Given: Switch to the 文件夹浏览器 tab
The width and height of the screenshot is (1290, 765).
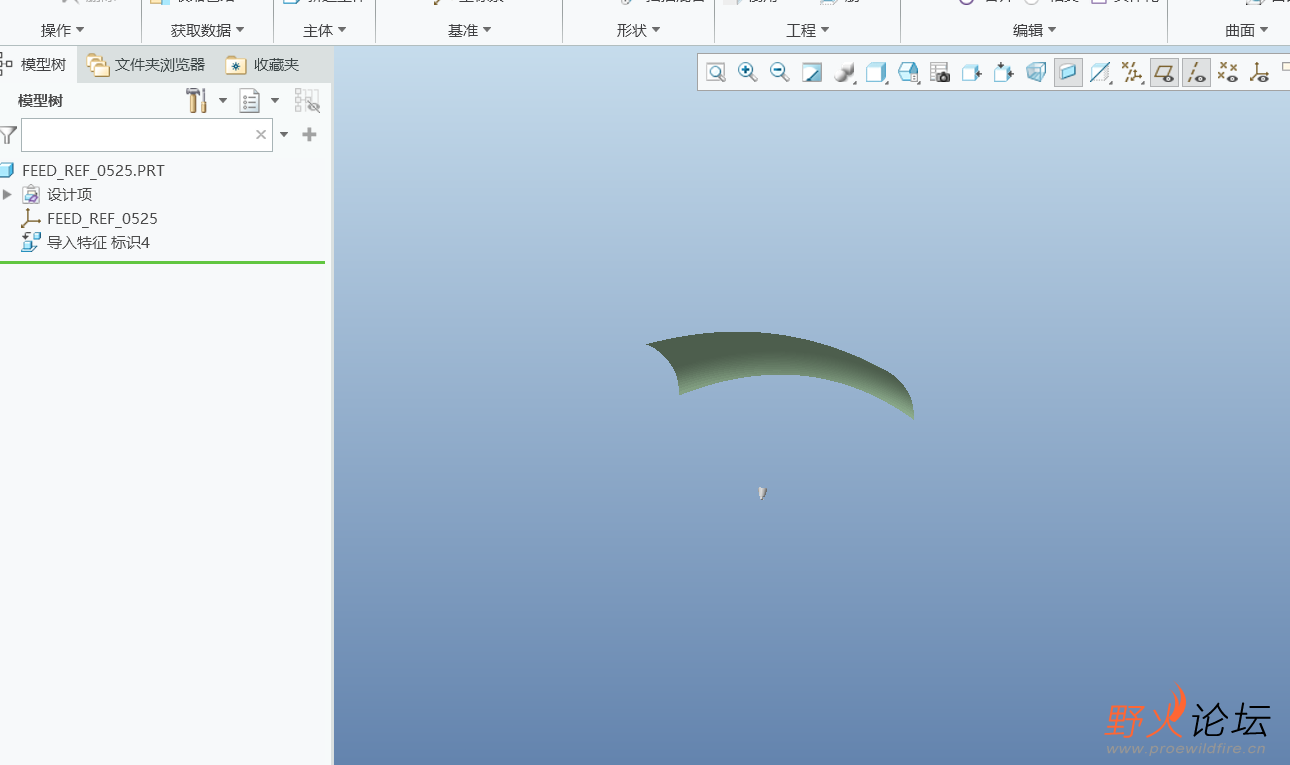Looking at the screenshot, I should [x=146, y=65].
